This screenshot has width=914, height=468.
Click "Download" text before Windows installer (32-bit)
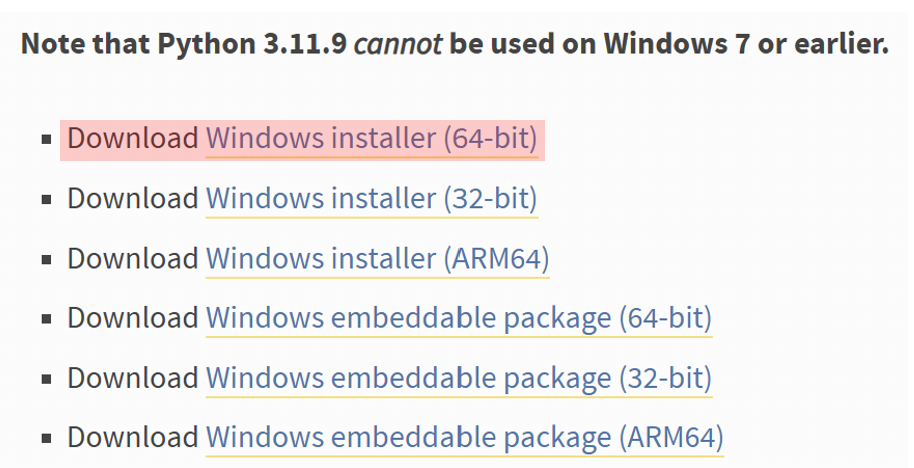tap(133, 198)
